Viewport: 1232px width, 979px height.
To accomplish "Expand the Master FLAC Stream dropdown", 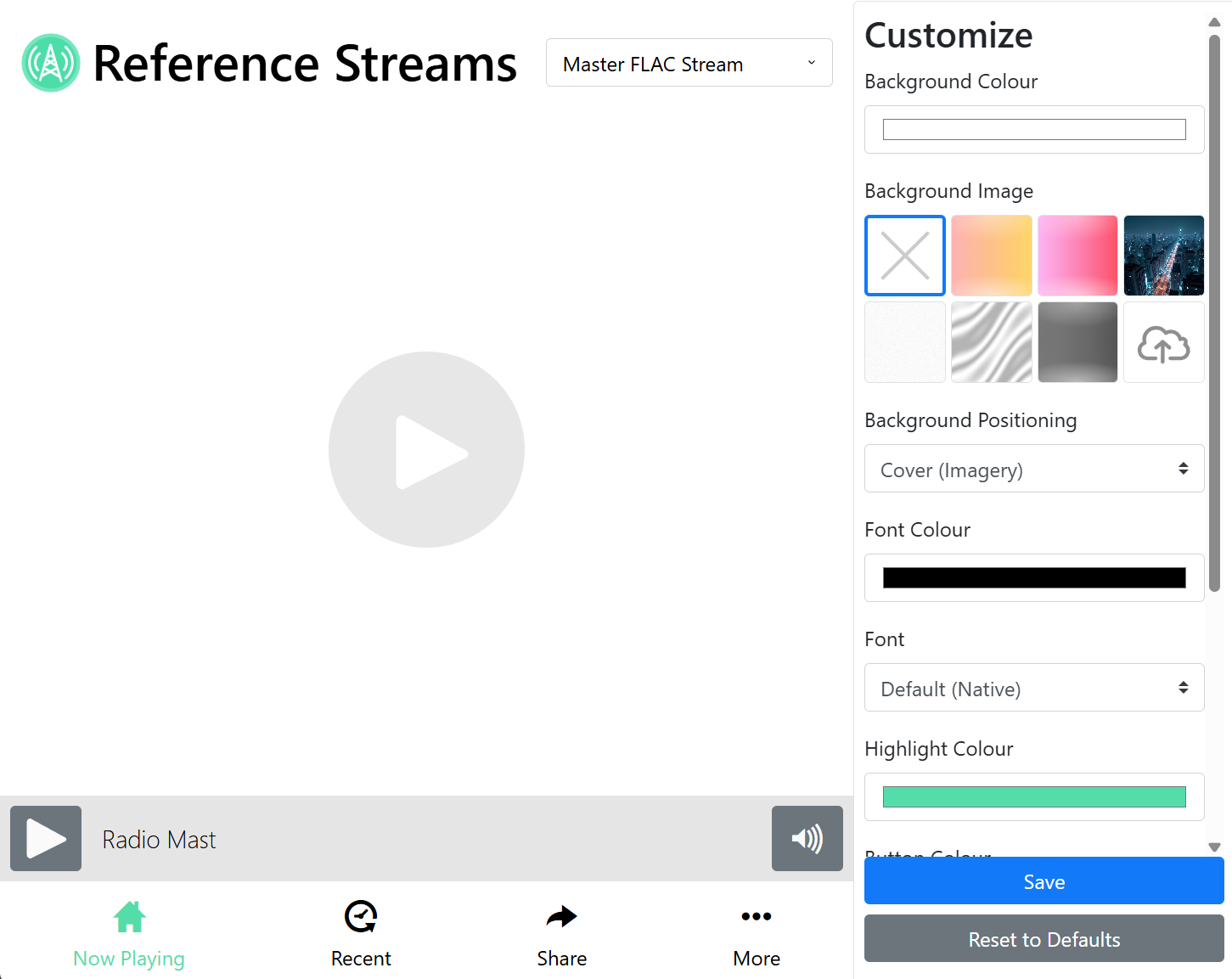I will [689, 63].
